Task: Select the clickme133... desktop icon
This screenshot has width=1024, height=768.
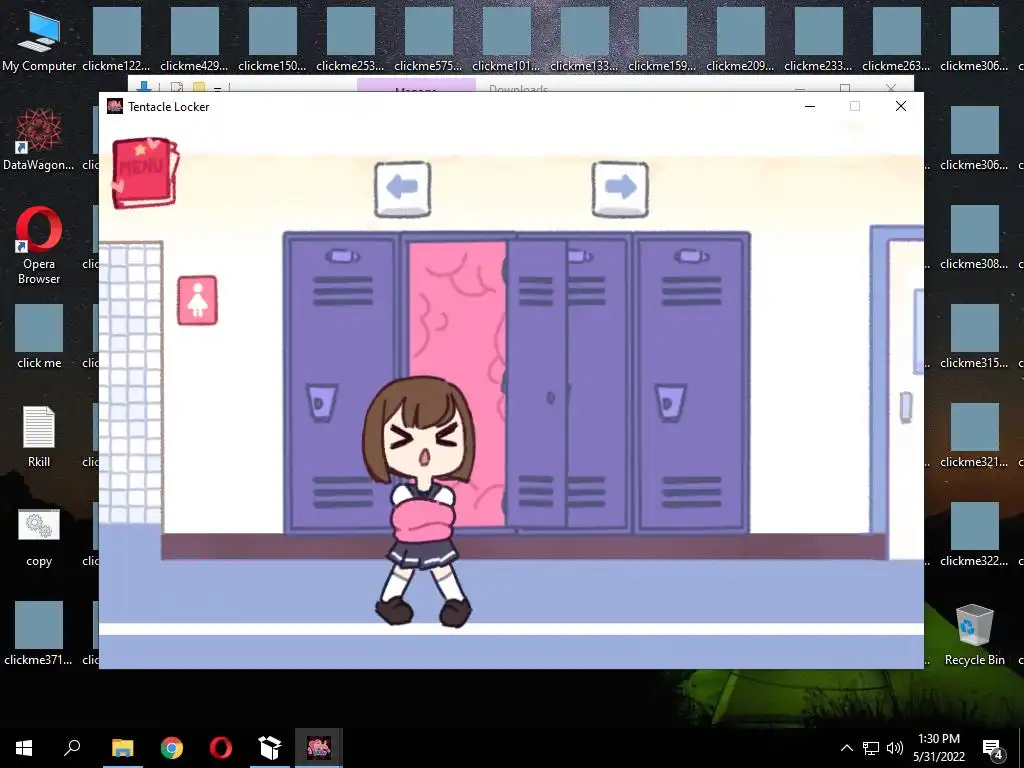Action: tap(584, 40)
